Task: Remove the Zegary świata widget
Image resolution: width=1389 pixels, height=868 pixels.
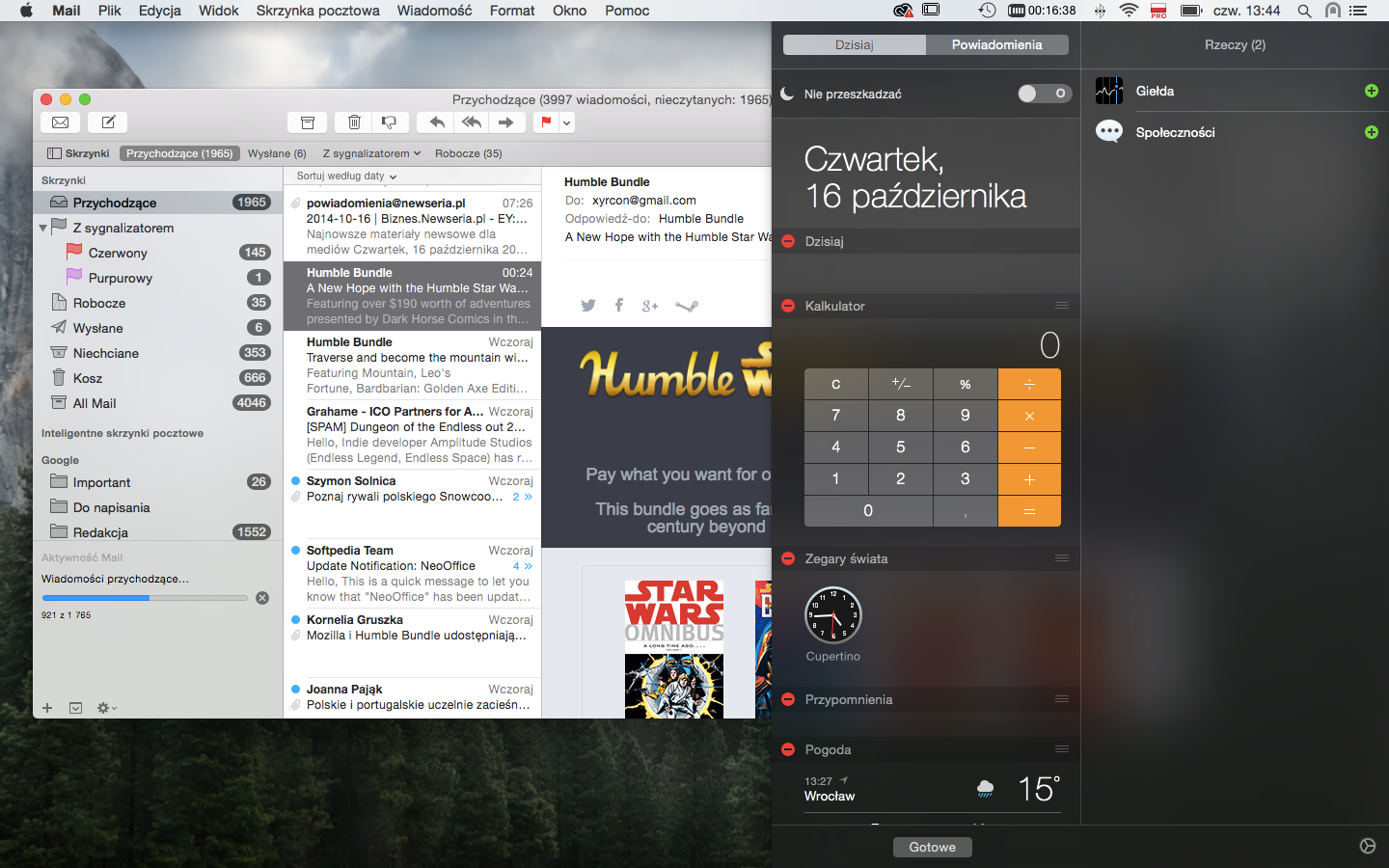Action: pos(788,558)
